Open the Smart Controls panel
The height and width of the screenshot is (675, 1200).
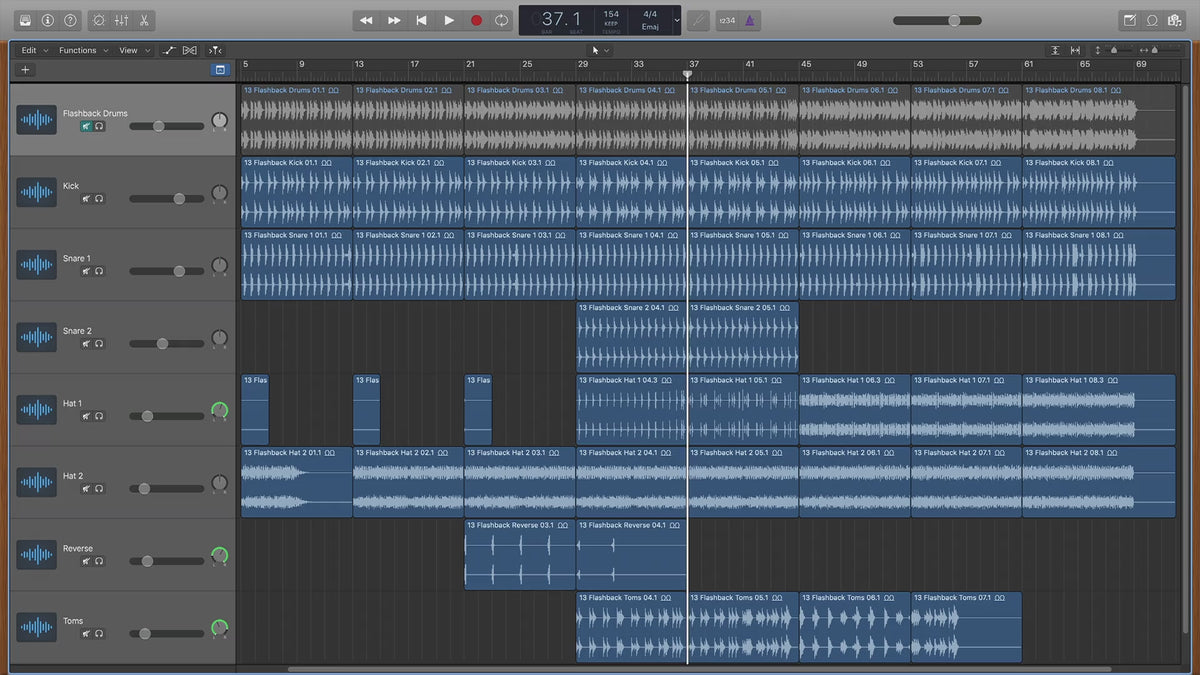98,20
